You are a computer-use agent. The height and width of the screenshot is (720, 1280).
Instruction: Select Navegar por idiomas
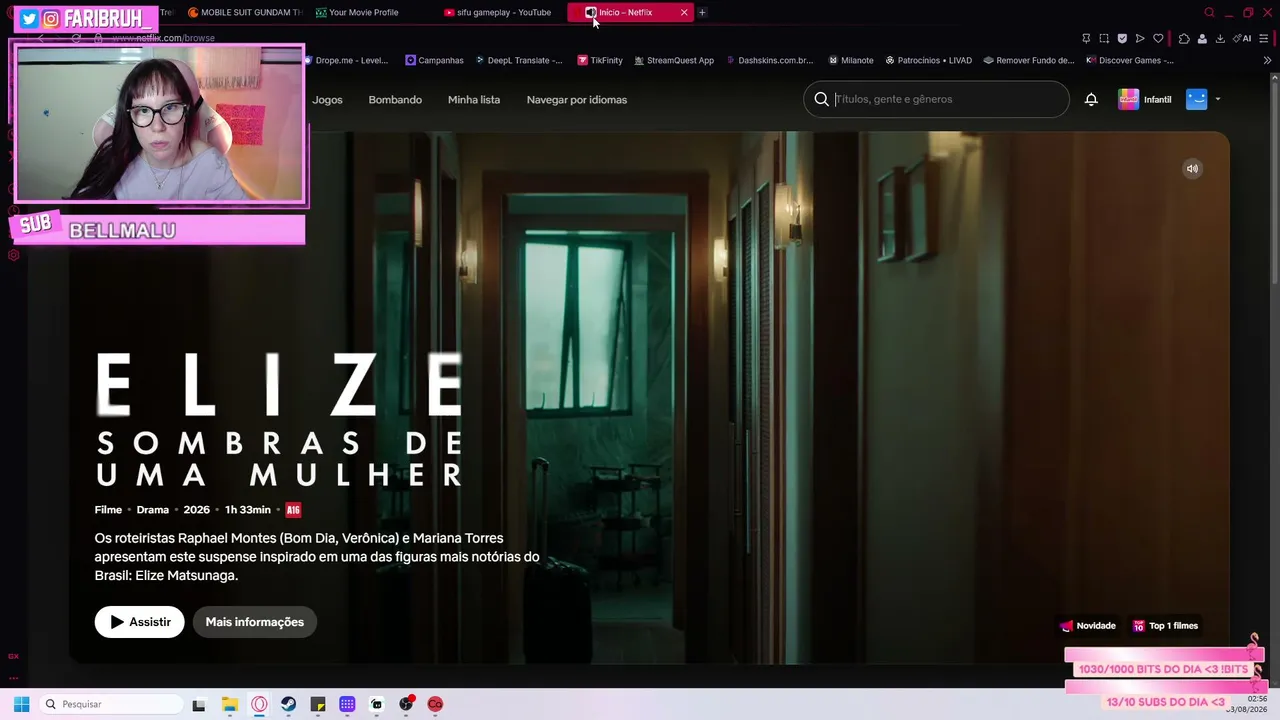tap(577, 100)
